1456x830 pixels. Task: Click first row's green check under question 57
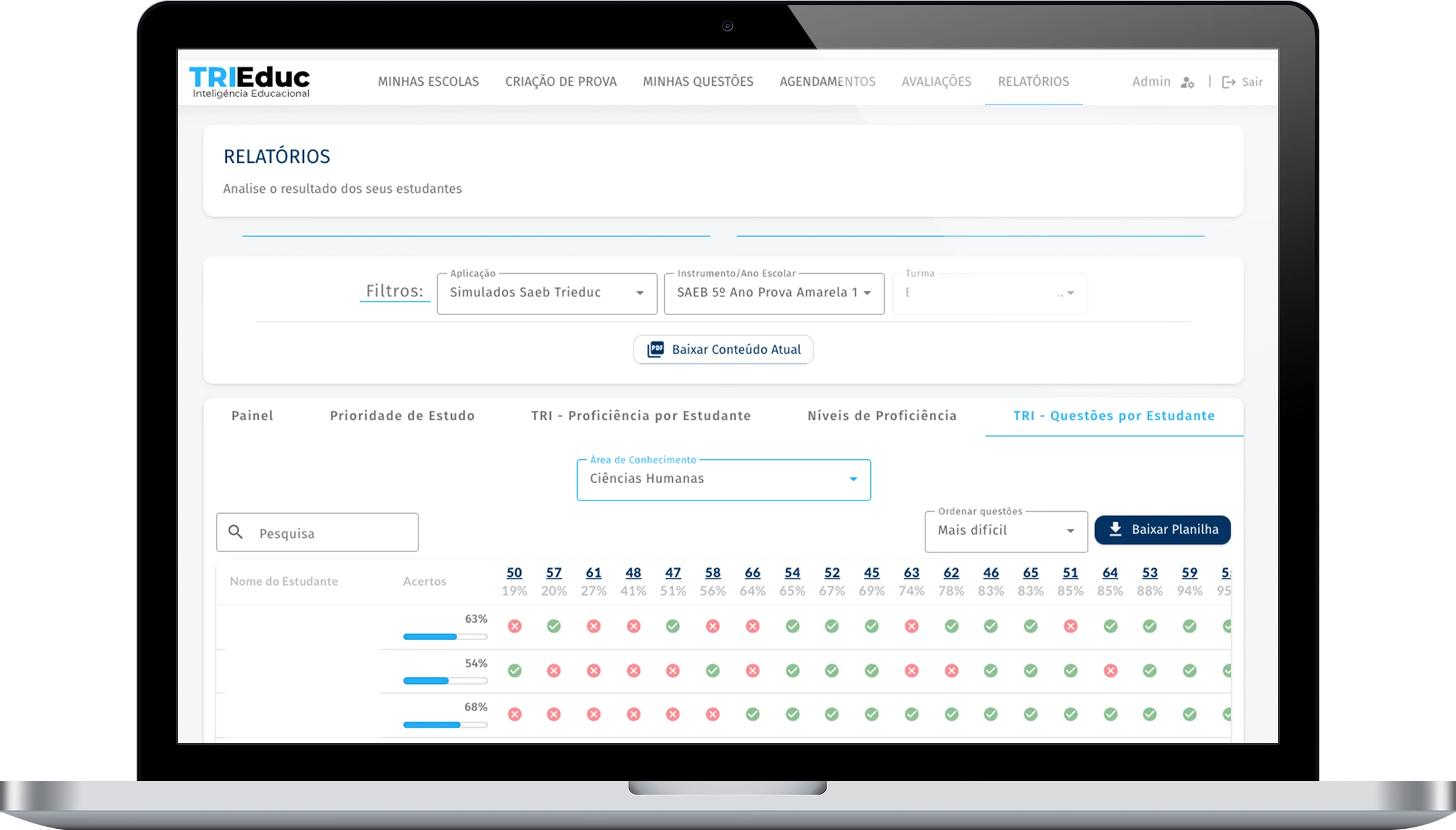553,626
